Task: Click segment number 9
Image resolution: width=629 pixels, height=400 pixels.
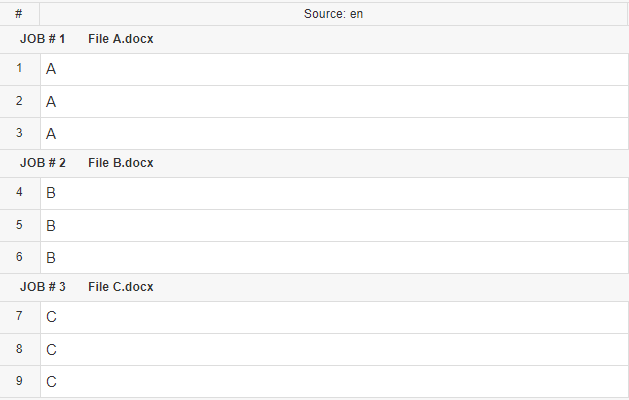Action: click(x=19, y=381)
